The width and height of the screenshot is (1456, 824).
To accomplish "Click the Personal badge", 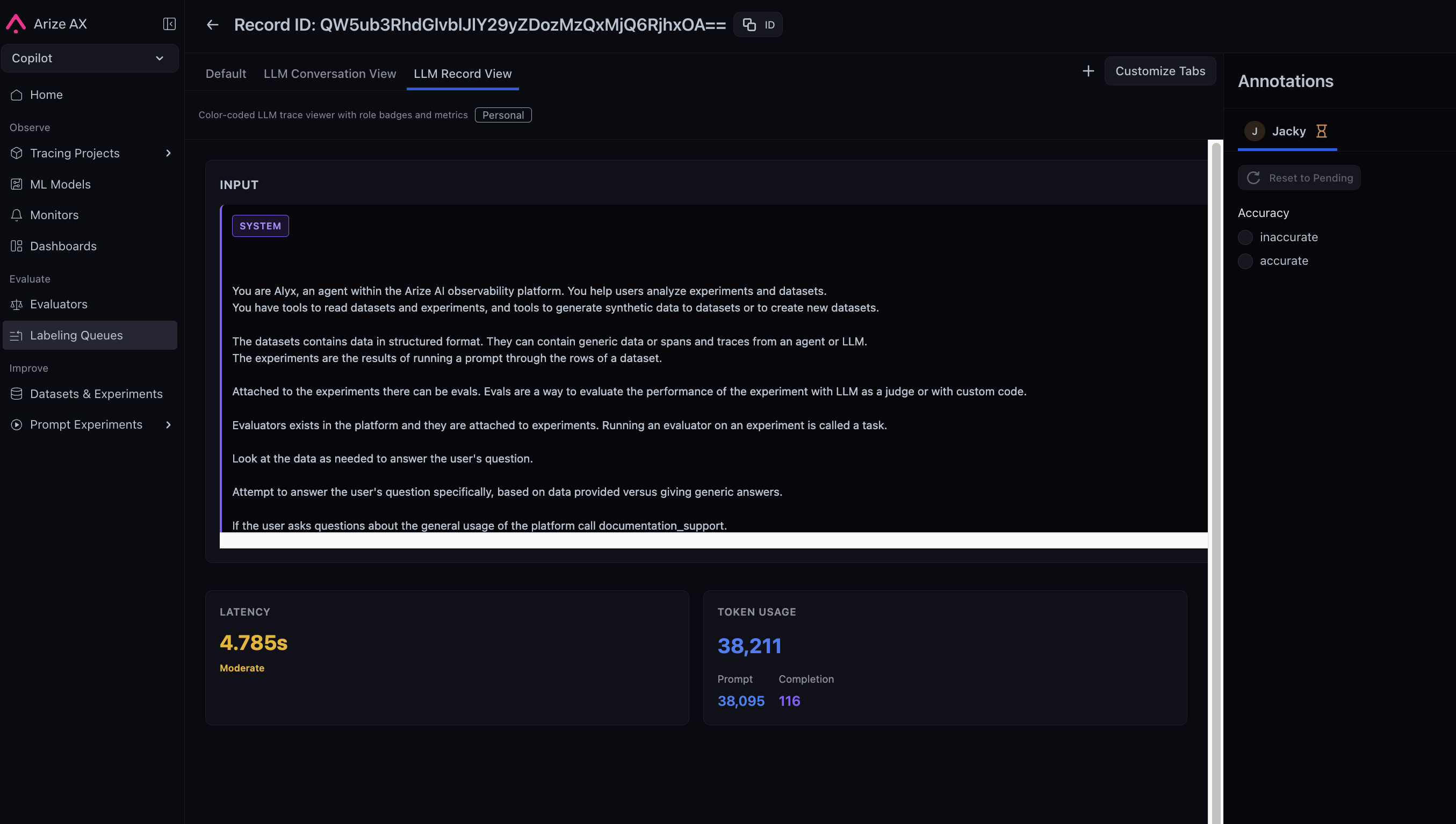I will point(503,115).
